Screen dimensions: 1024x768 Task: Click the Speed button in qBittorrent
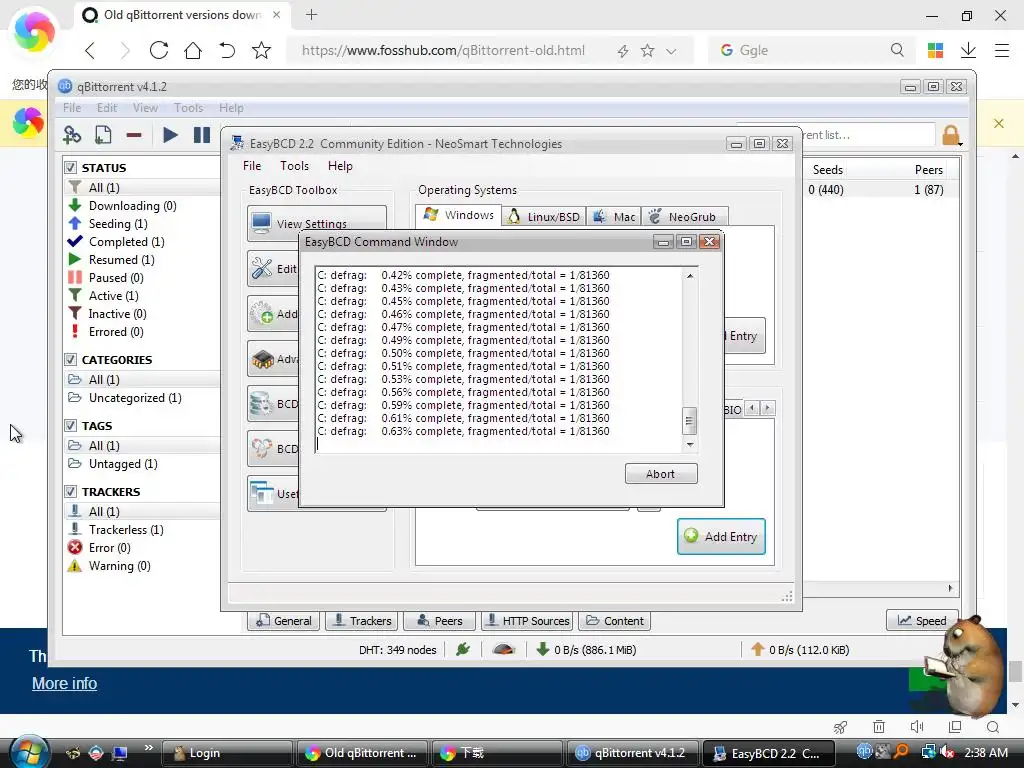(x=922, y=620)
